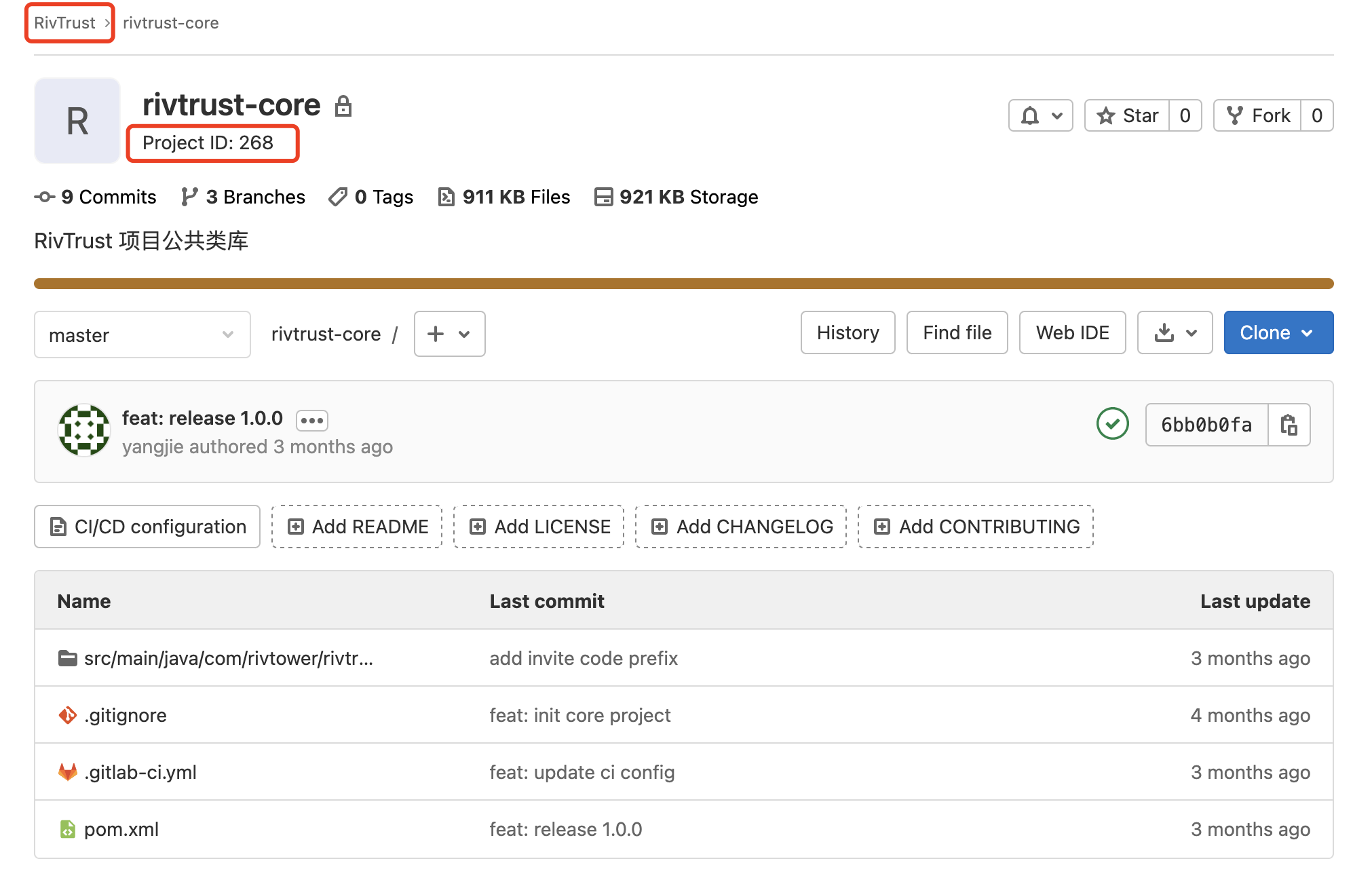Expand the commit message ellipsis
Image resolution: width=1372 pixels, height=878 pixels.
pyautogui.click(x=311, y=420)
